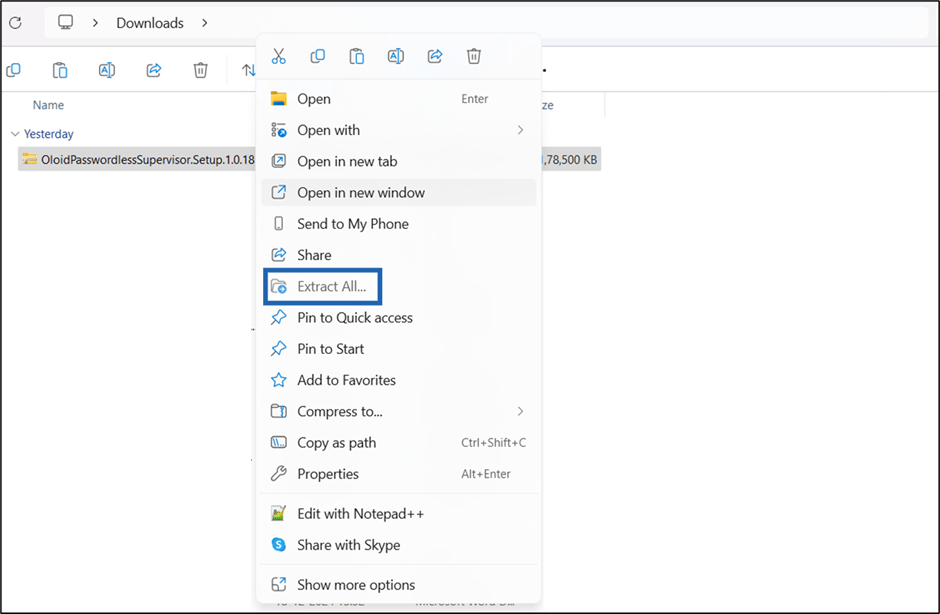Expand the Open with submenu arrow
The height and width of the screenshot is (614, 940).
520,130
